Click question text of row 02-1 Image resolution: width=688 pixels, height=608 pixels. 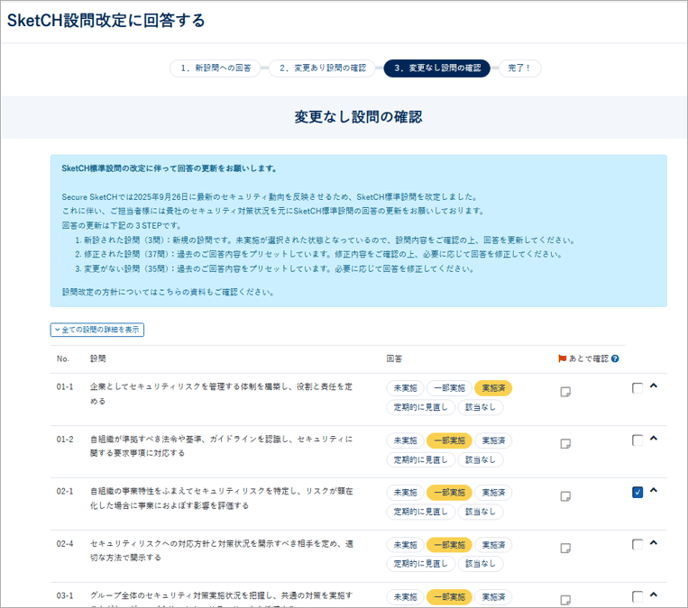[221, 498]
